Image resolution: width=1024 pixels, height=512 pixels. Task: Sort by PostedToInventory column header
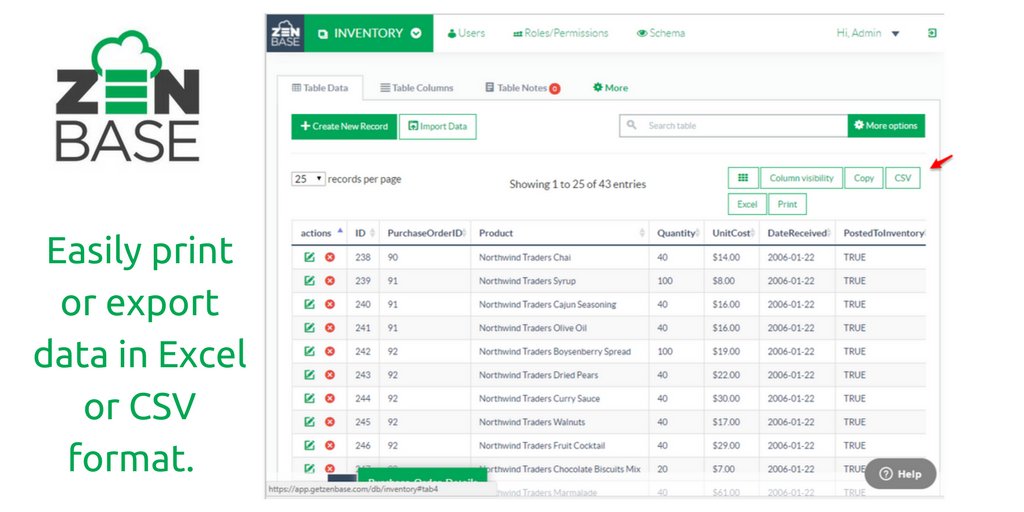(881, 233)
